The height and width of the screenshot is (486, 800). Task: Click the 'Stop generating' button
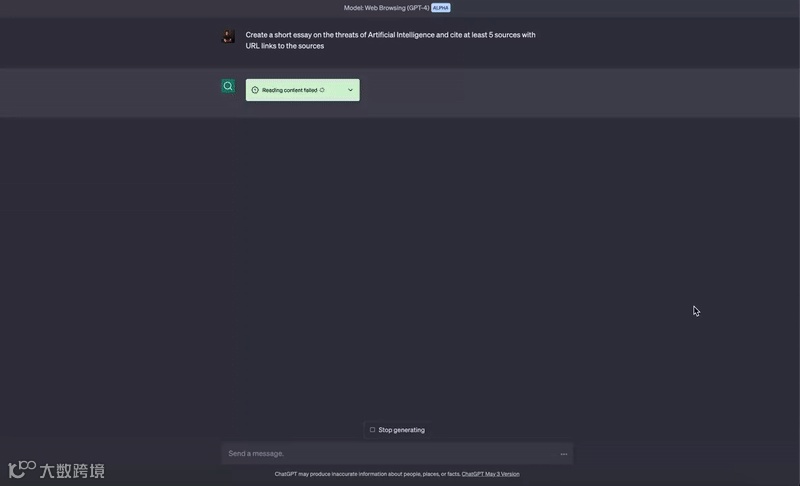click(397, 430)
